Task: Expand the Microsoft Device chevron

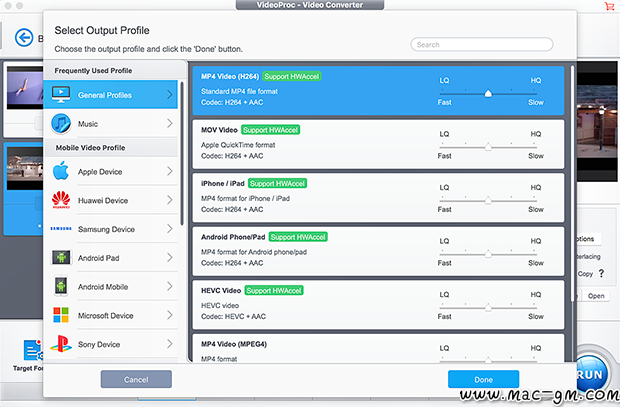Action: coord(170,315)
